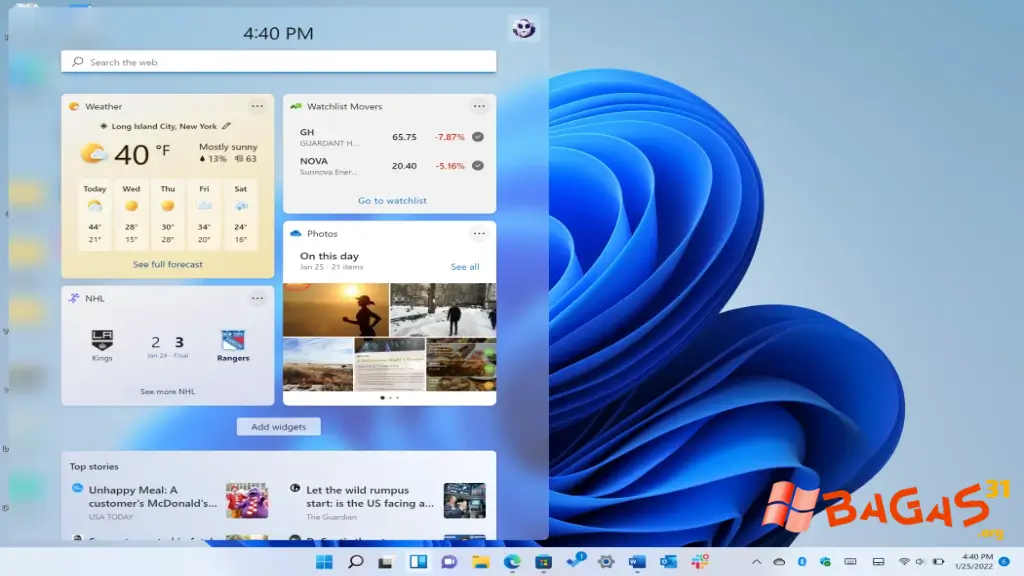Select Thu forecast column
The image size is (1024, 576).
(168, 215)
